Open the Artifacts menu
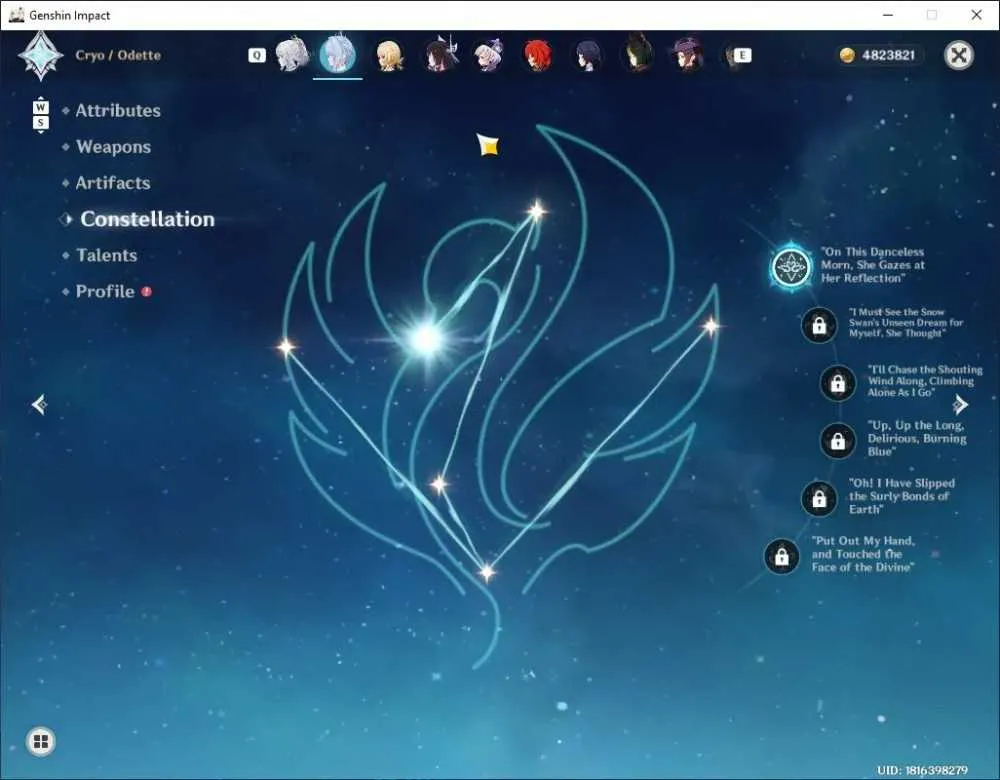 (113, 183)
